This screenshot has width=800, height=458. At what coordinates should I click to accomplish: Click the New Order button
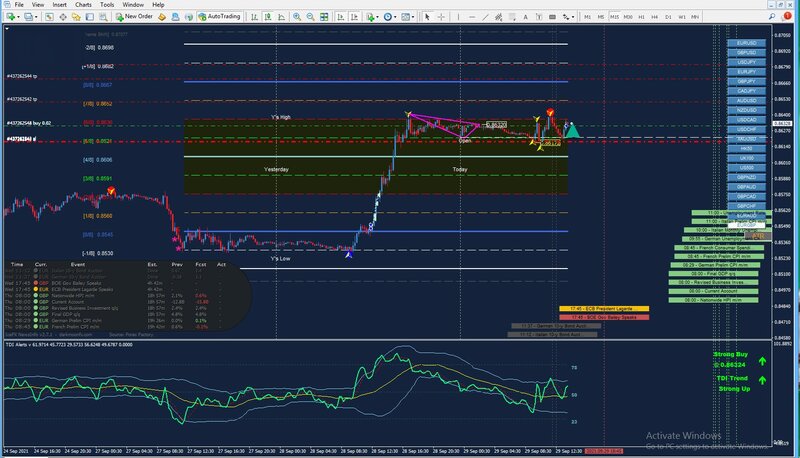[x=134, y=17]
